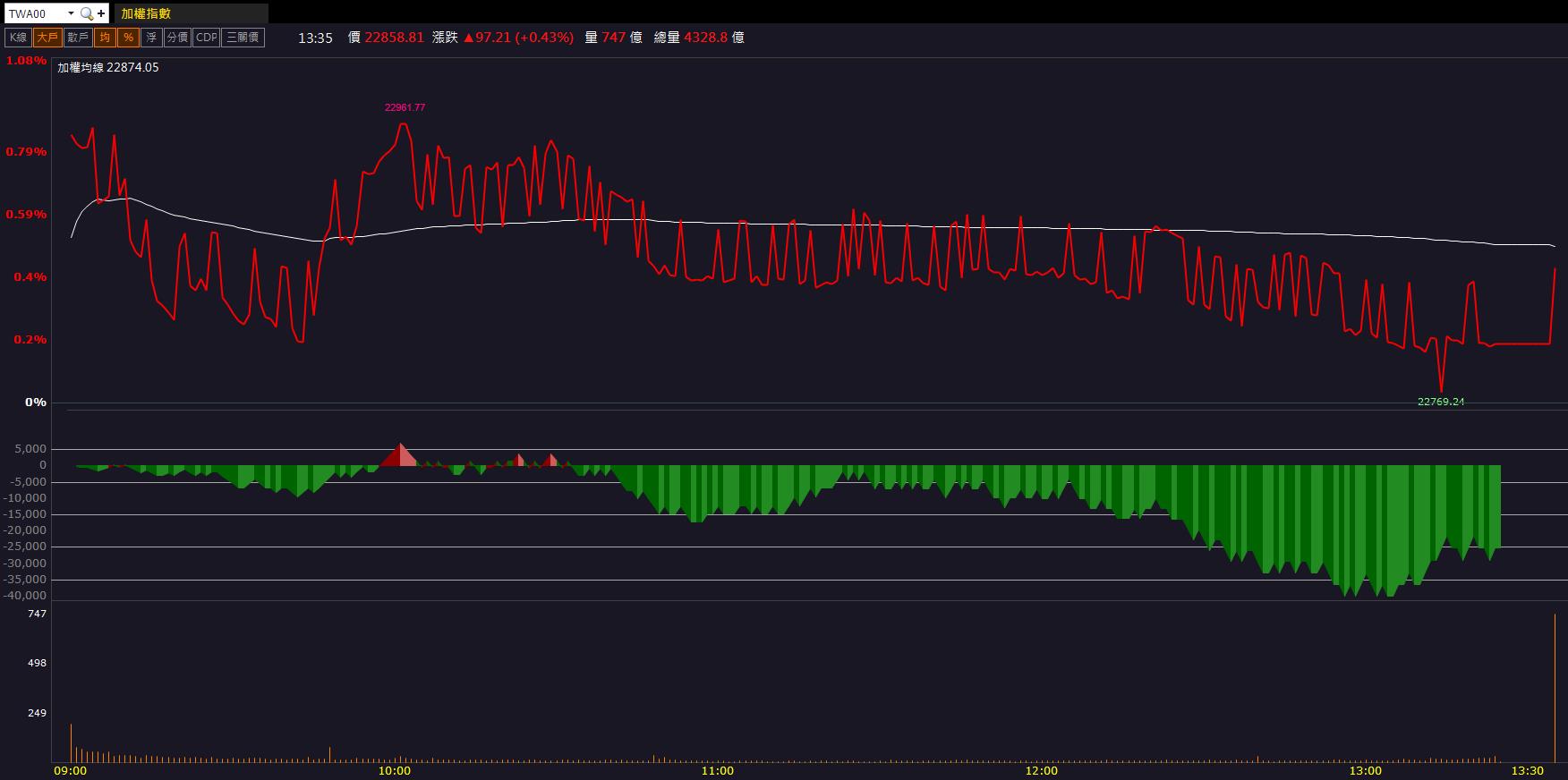Click the 22961.77 high price marker

(x=405, y=107)
